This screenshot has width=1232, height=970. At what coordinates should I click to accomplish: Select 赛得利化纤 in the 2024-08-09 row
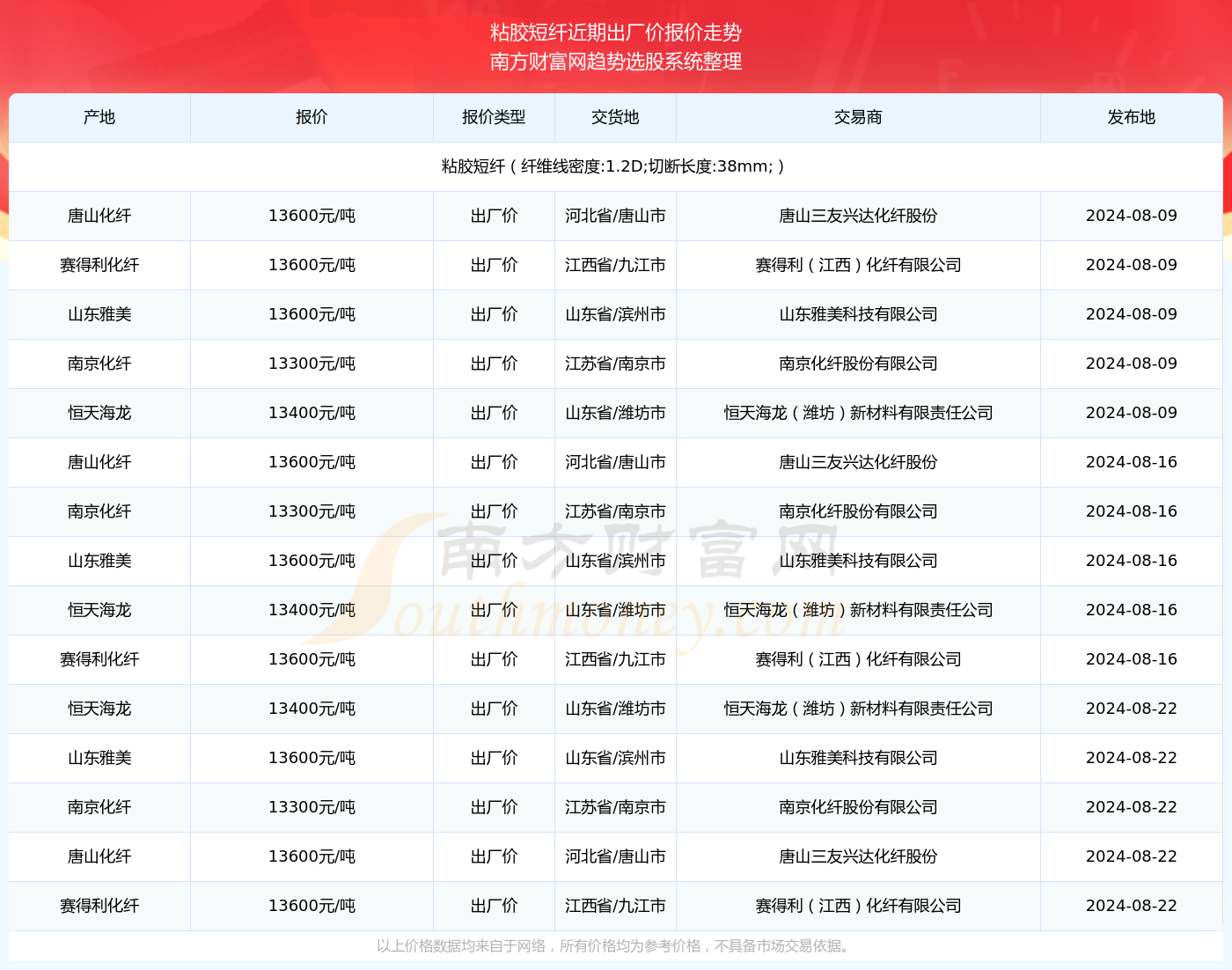coord(99,265)
